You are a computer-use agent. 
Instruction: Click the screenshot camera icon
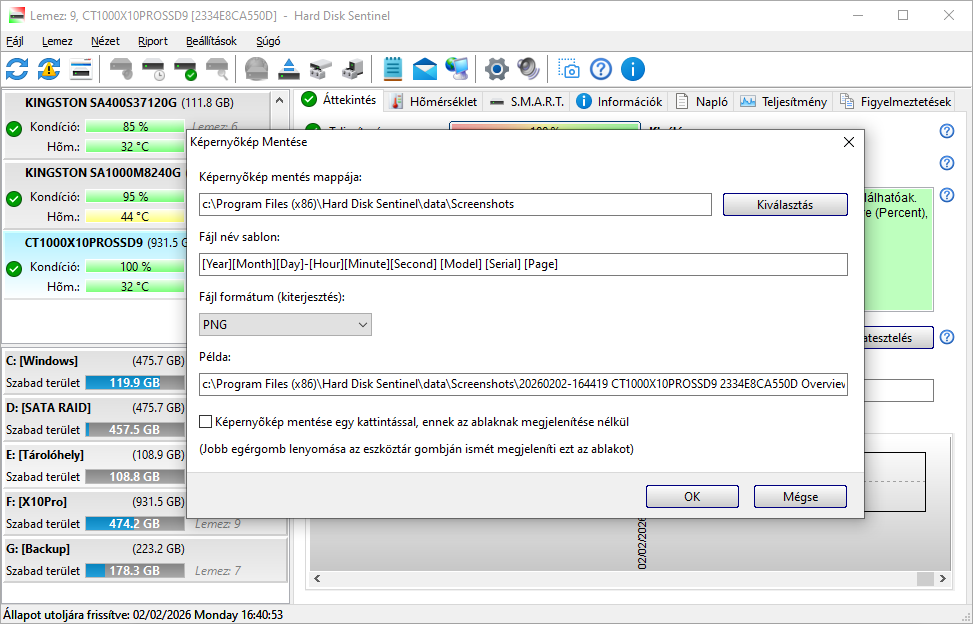569,69
